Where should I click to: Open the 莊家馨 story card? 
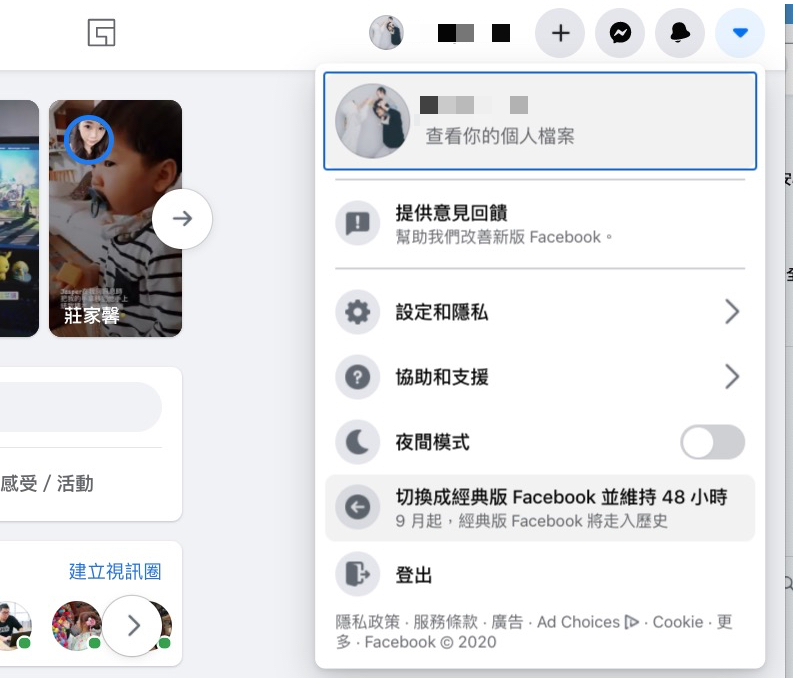[115, 218]
